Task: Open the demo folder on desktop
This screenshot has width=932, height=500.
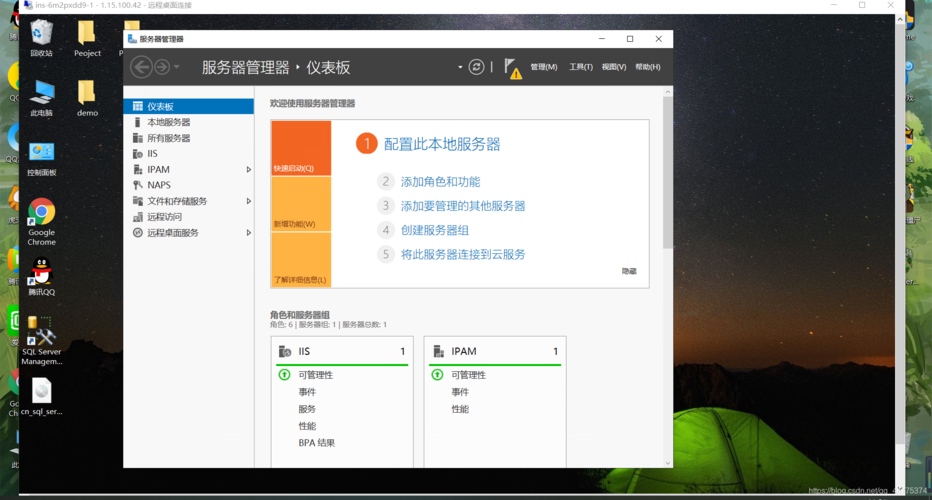Action: 87,98
